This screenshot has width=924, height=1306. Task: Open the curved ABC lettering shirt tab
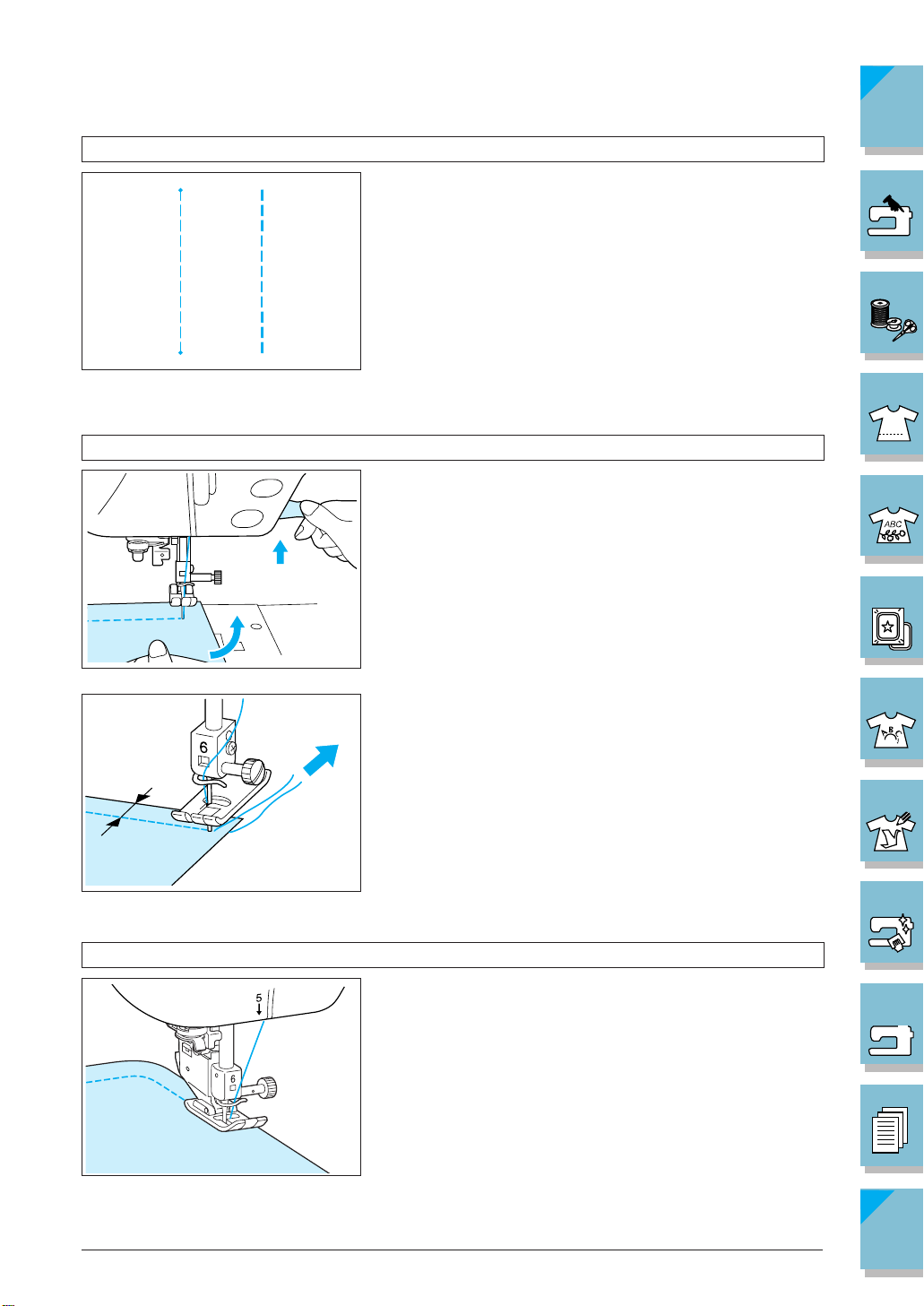point(892,719)
